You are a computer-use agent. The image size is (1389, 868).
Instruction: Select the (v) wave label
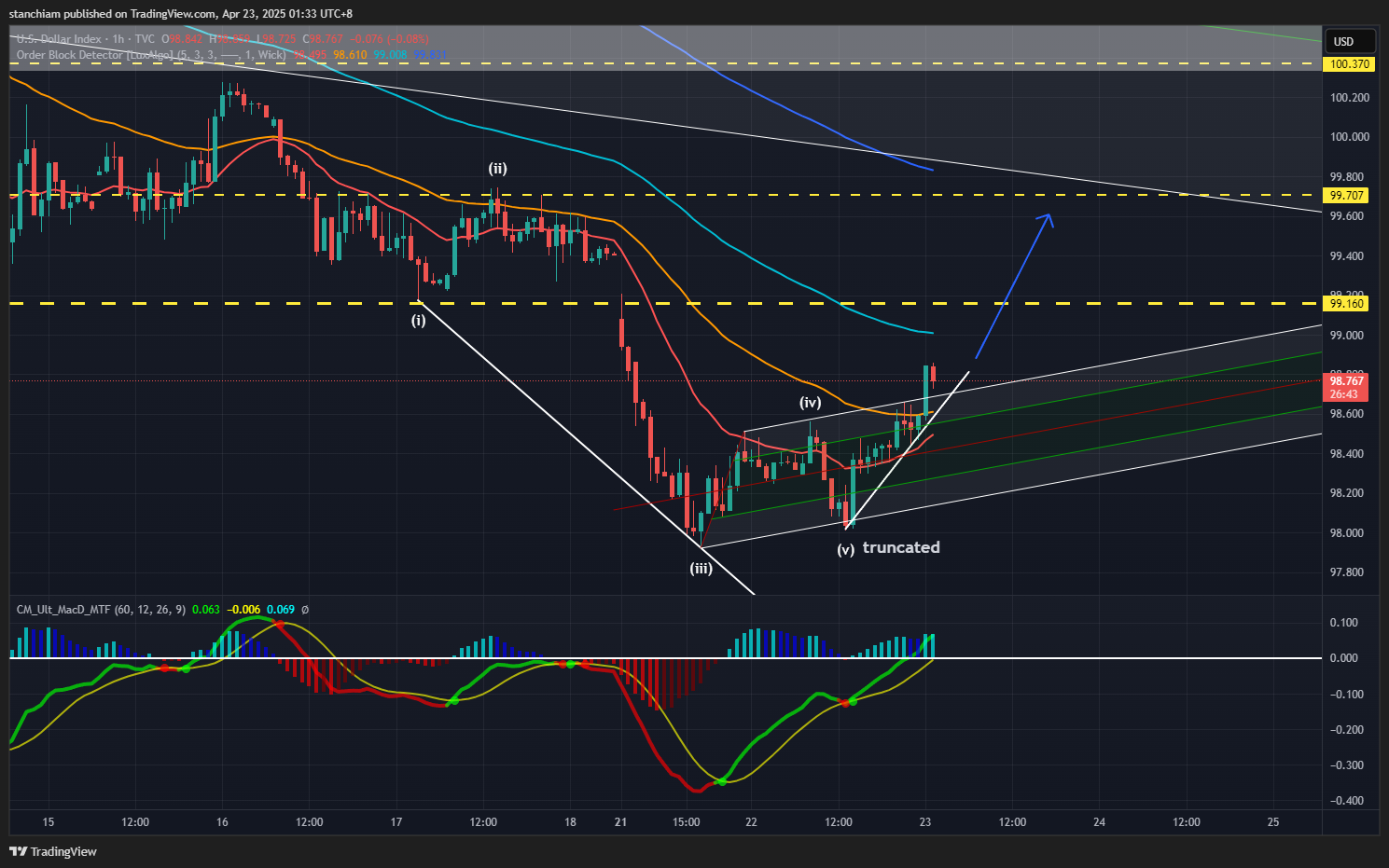point(845,550)
